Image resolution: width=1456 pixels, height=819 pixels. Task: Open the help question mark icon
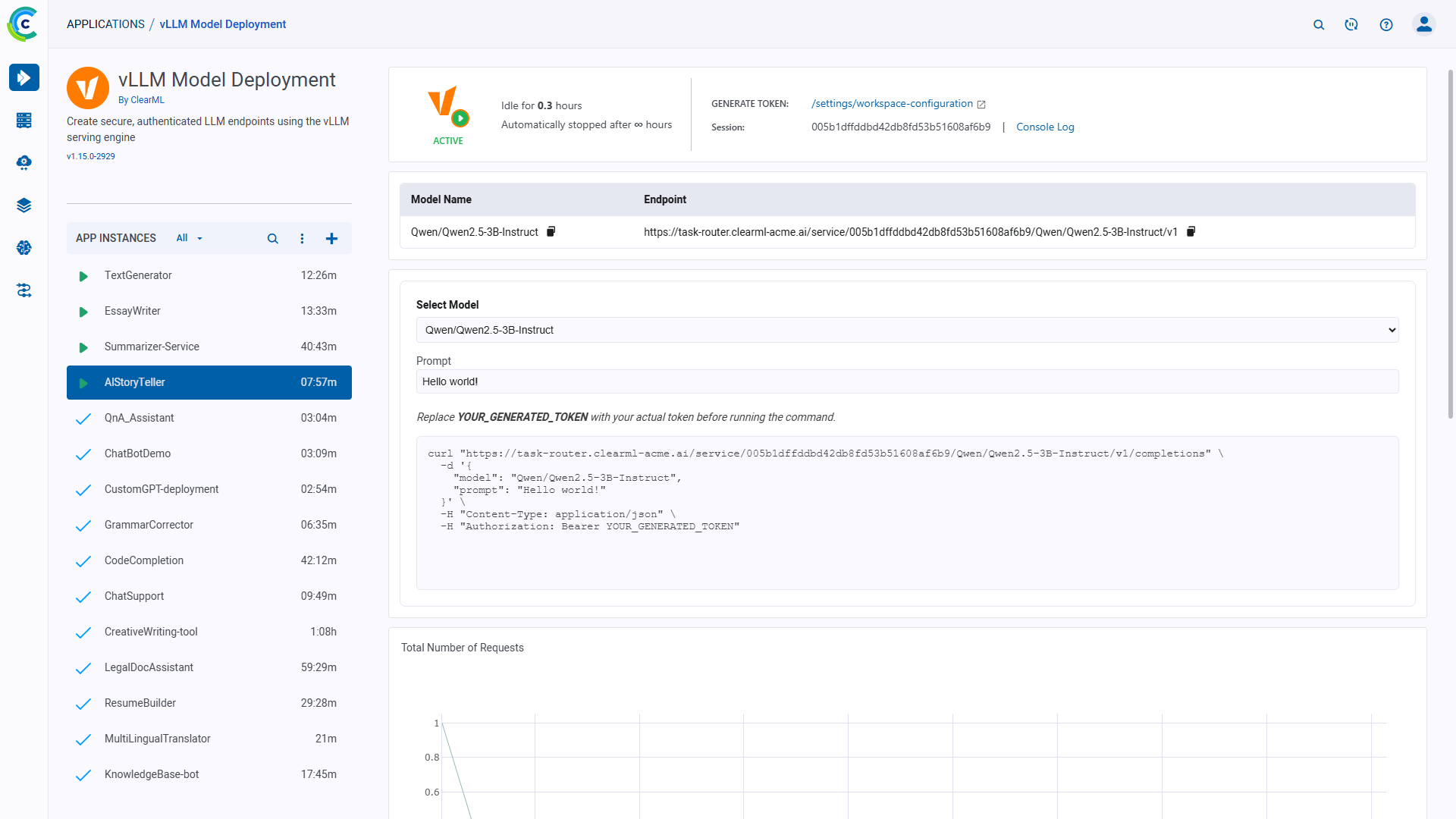[x=1386, y=24]
